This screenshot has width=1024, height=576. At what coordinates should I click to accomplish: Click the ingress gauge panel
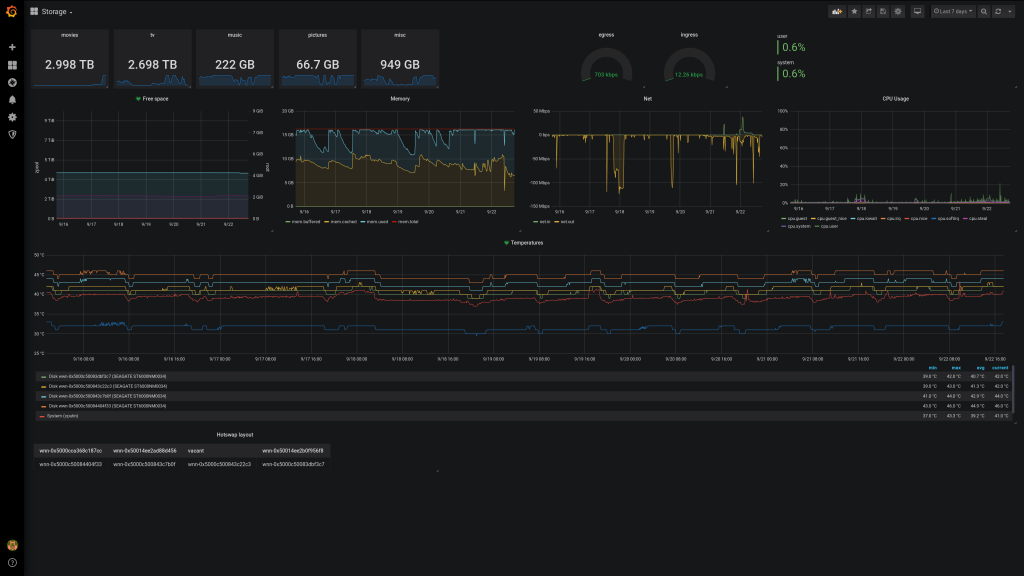[x=689, y=59]
